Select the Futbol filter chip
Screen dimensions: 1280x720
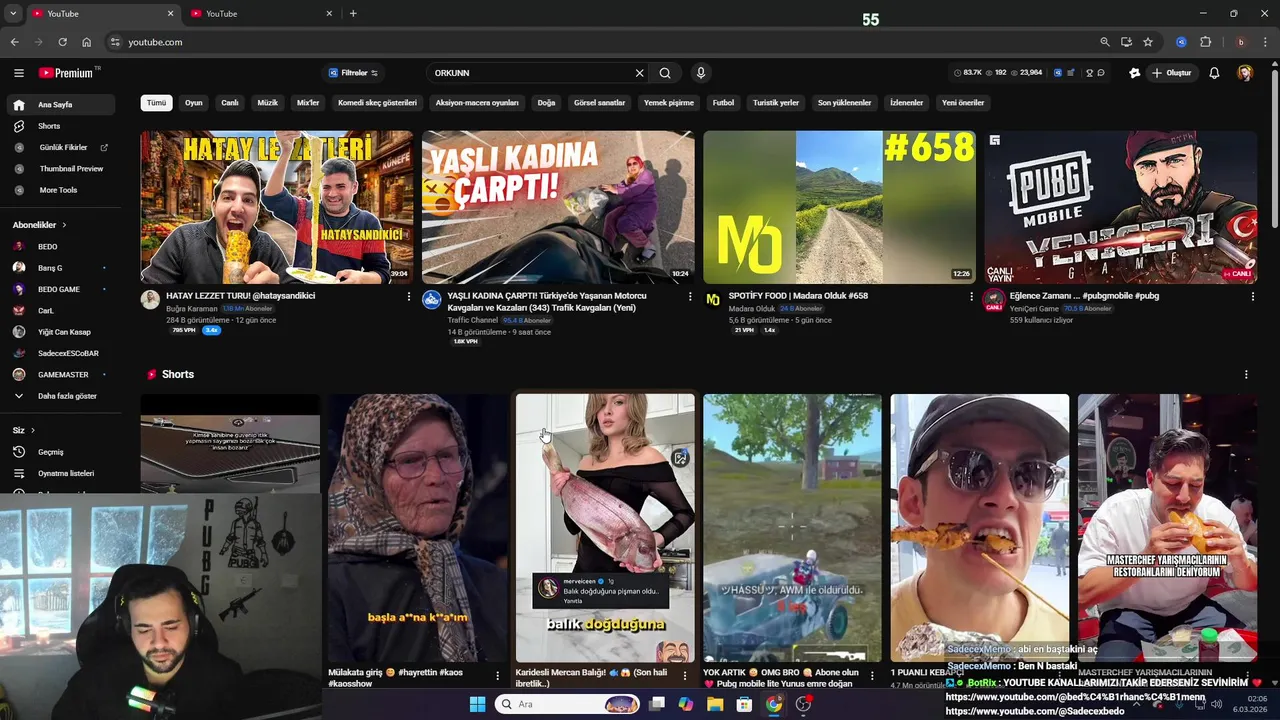[723, 103]
